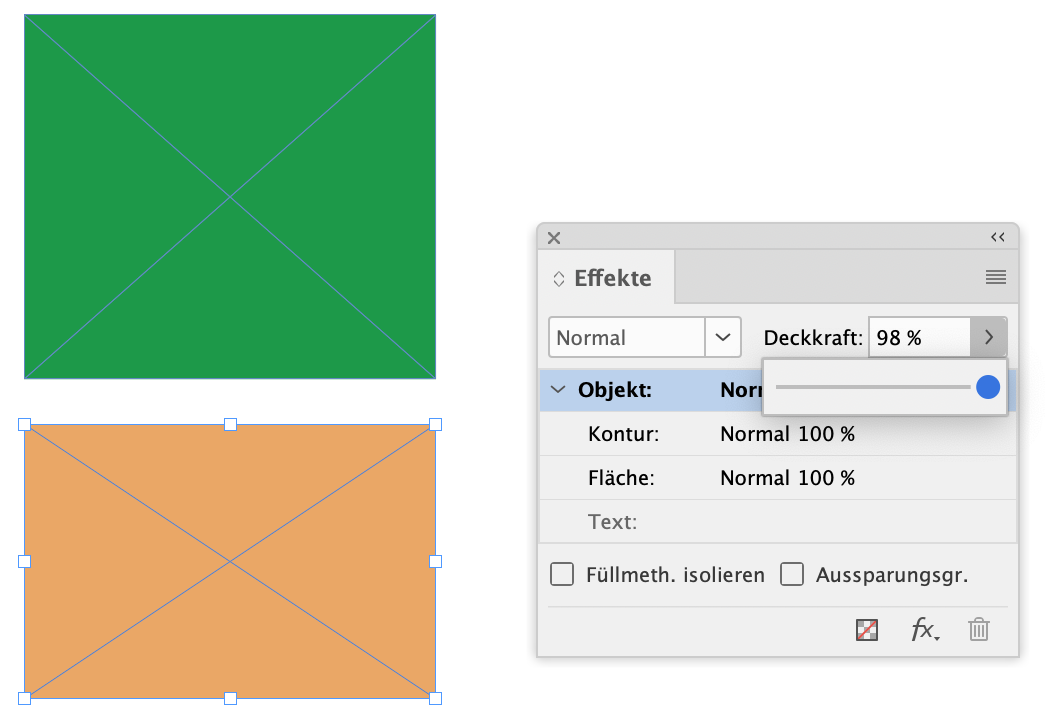1062x726 pixels.
Task: Click the cycle arrows icon beside Effekte title
Action: point(559,279)
